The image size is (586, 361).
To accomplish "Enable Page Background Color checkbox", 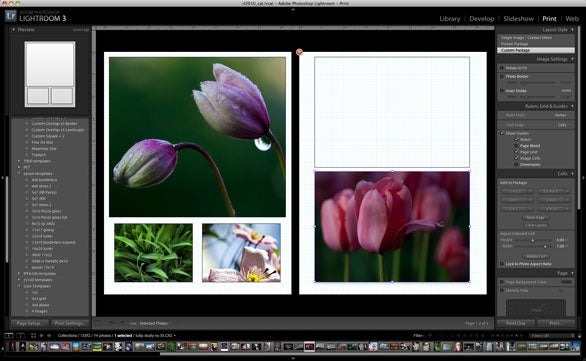I will pyautogui.click(x=502, y=282).
